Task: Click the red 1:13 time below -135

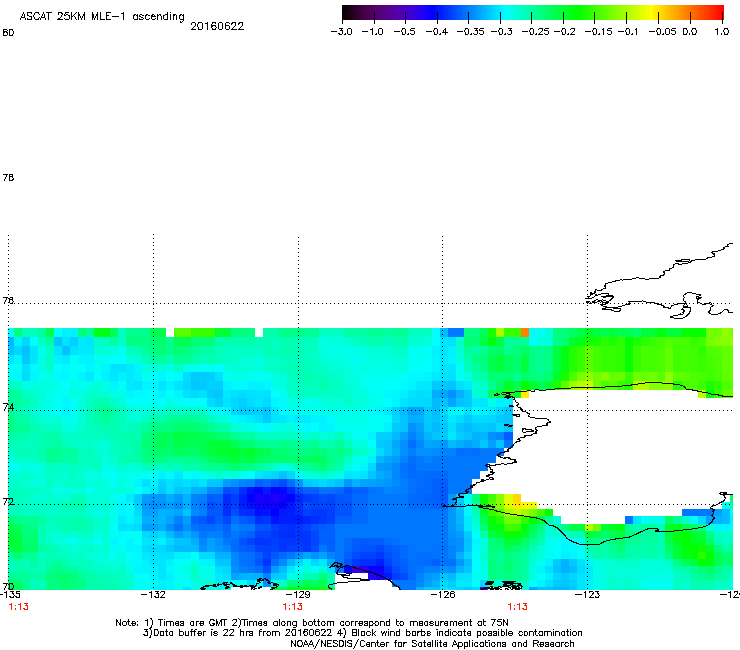Action: click(18, 607)
